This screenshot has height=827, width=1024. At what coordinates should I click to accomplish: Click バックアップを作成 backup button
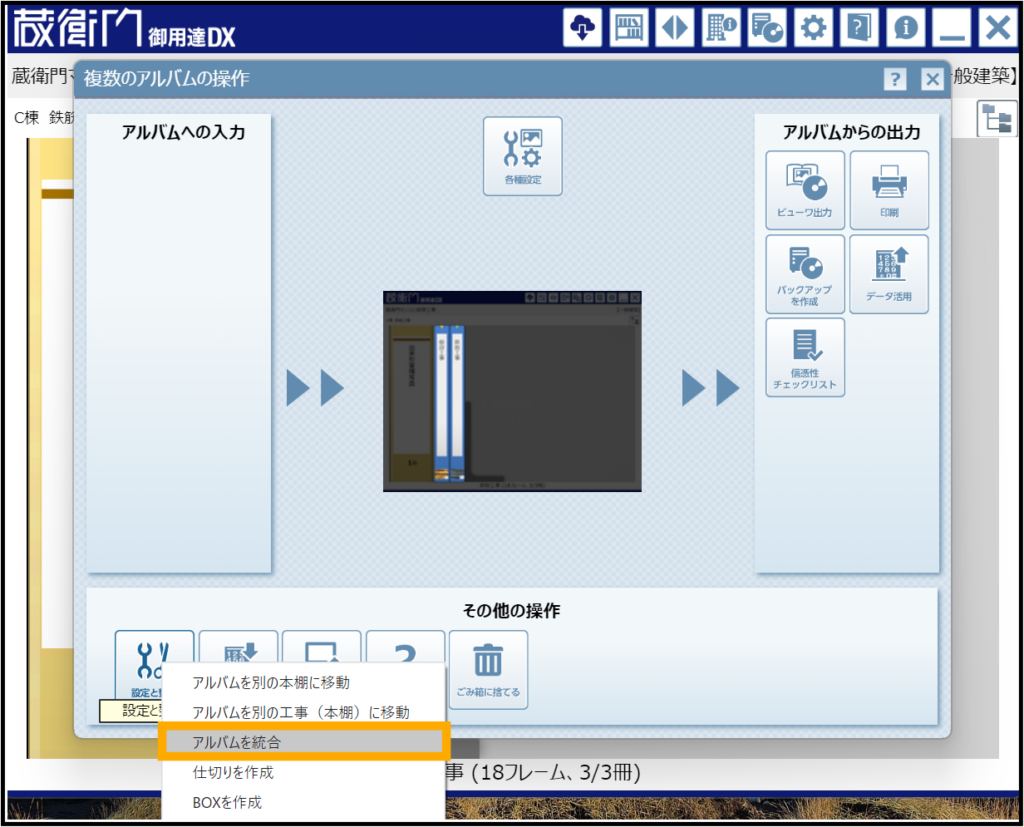click(805, 274)
